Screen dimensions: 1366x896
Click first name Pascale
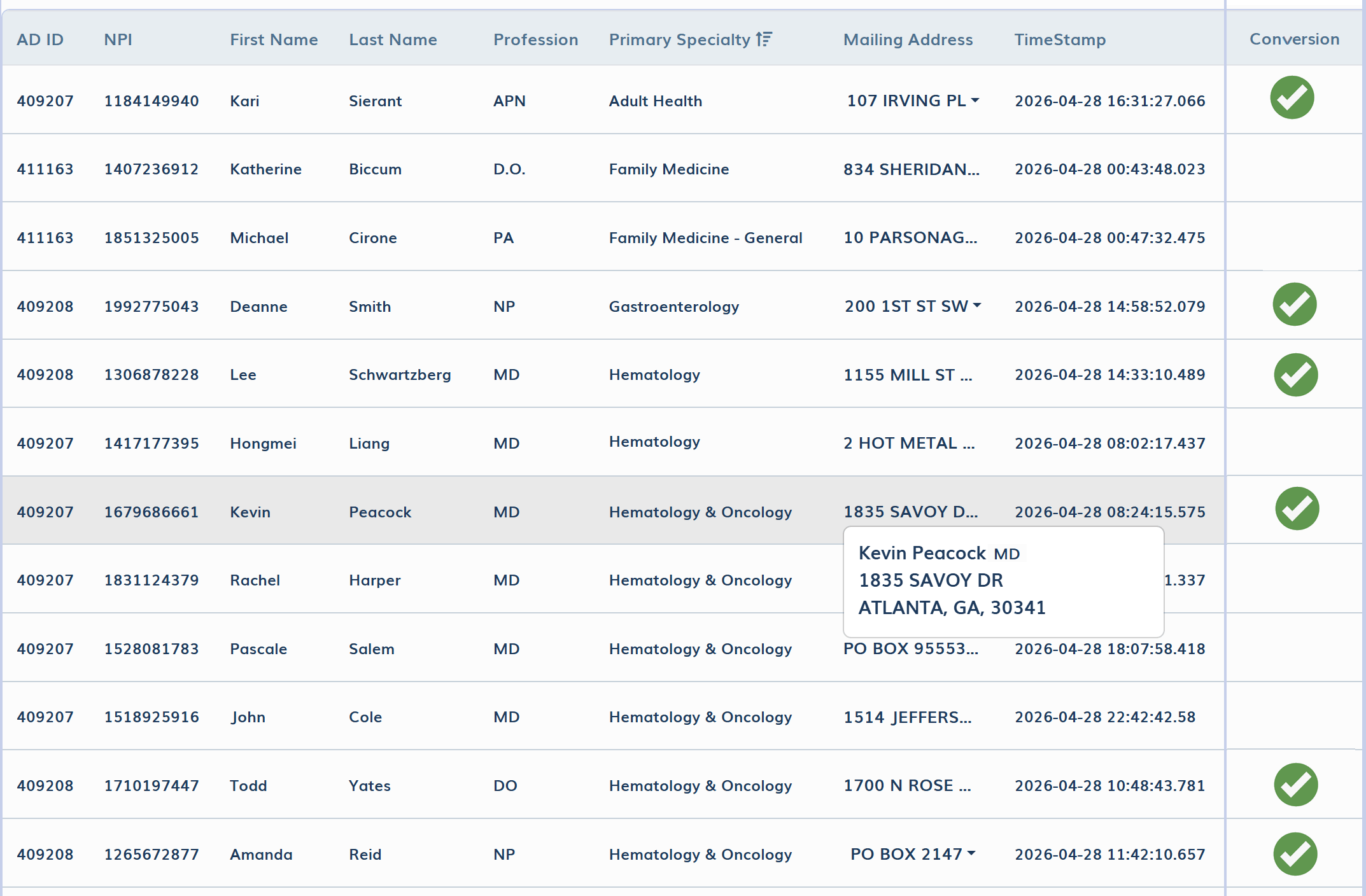[258, 648]
